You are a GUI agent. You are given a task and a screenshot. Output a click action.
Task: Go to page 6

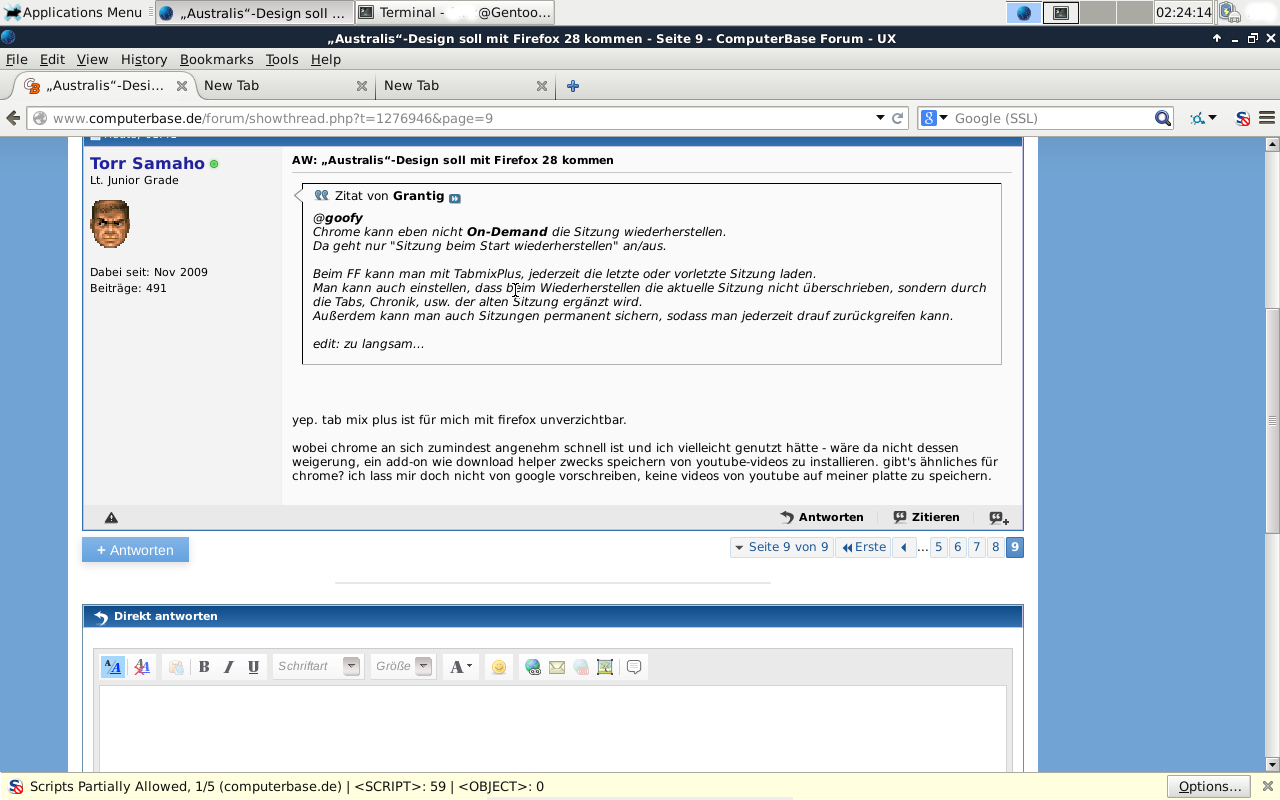click(x=958, y=547)
